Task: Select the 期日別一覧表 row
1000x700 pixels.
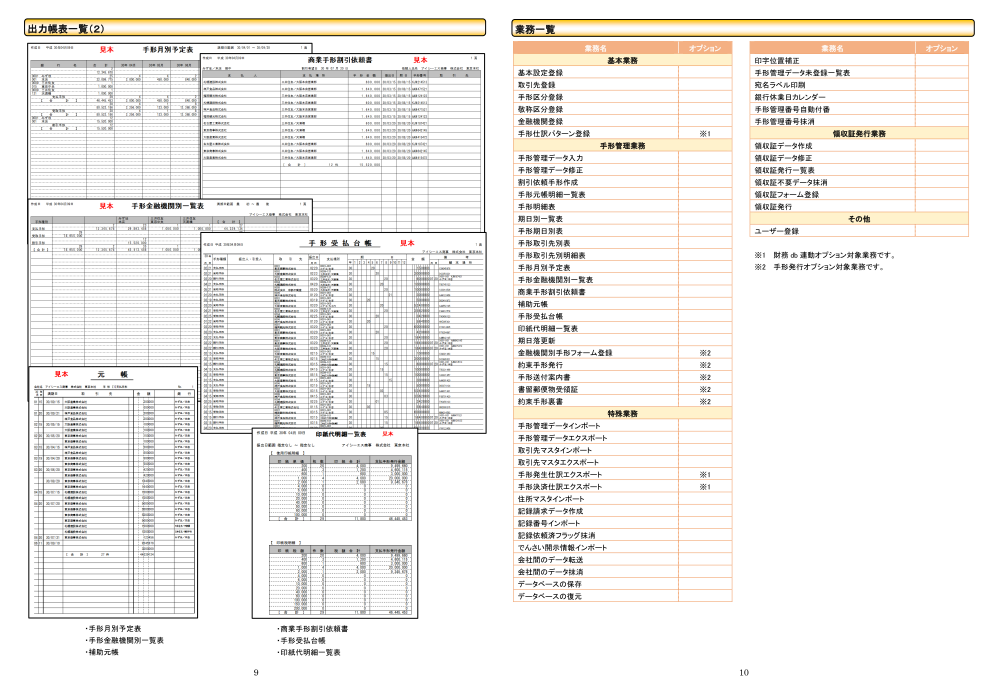Action: point(622,219)
